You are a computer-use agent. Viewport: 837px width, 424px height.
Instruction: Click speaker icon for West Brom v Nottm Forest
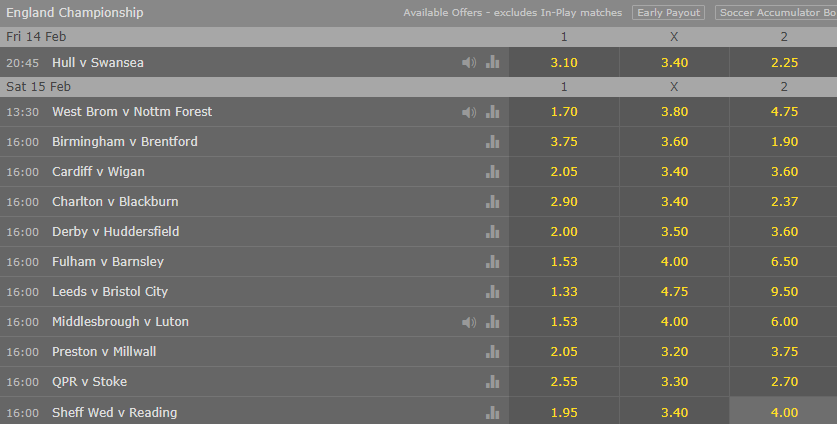[x=469, y=112]
